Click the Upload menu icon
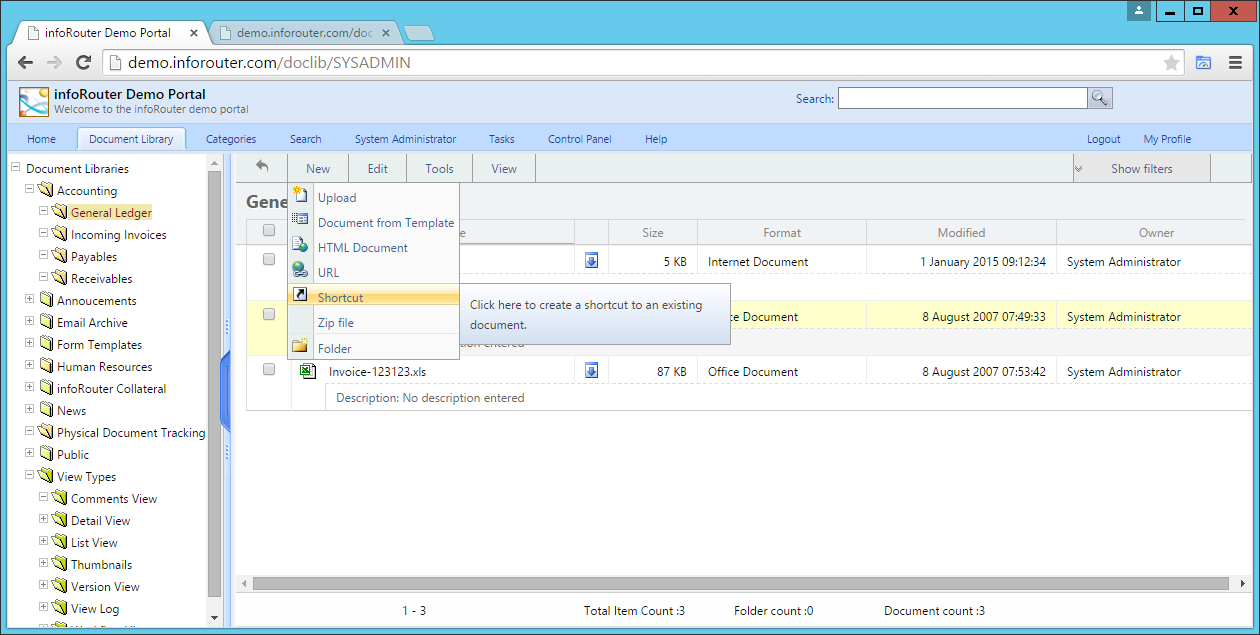The width and height of the screenshot is (1260, 635). point(300,196)
